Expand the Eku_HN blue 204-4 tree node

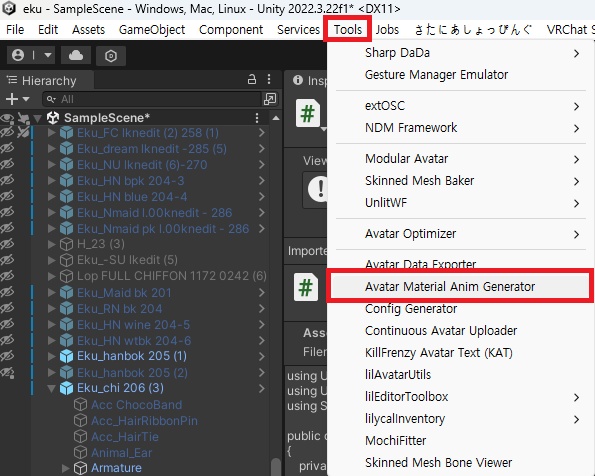click(x=52, y=197)
